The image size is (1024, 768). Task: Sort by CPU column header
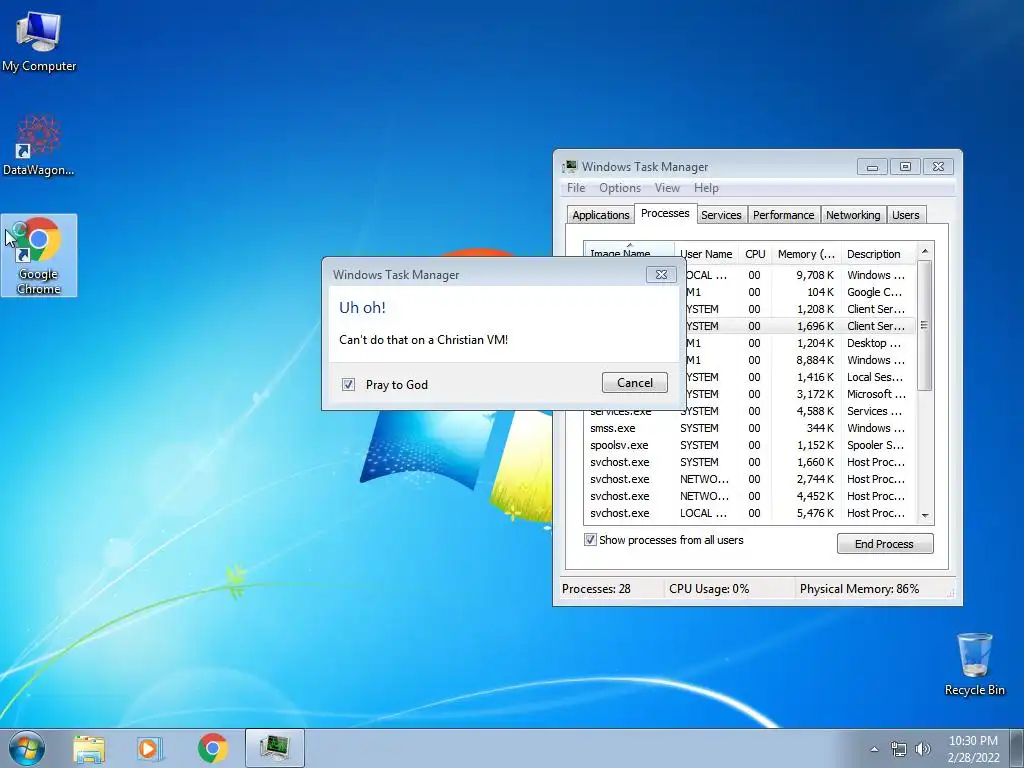coord(755,254)
